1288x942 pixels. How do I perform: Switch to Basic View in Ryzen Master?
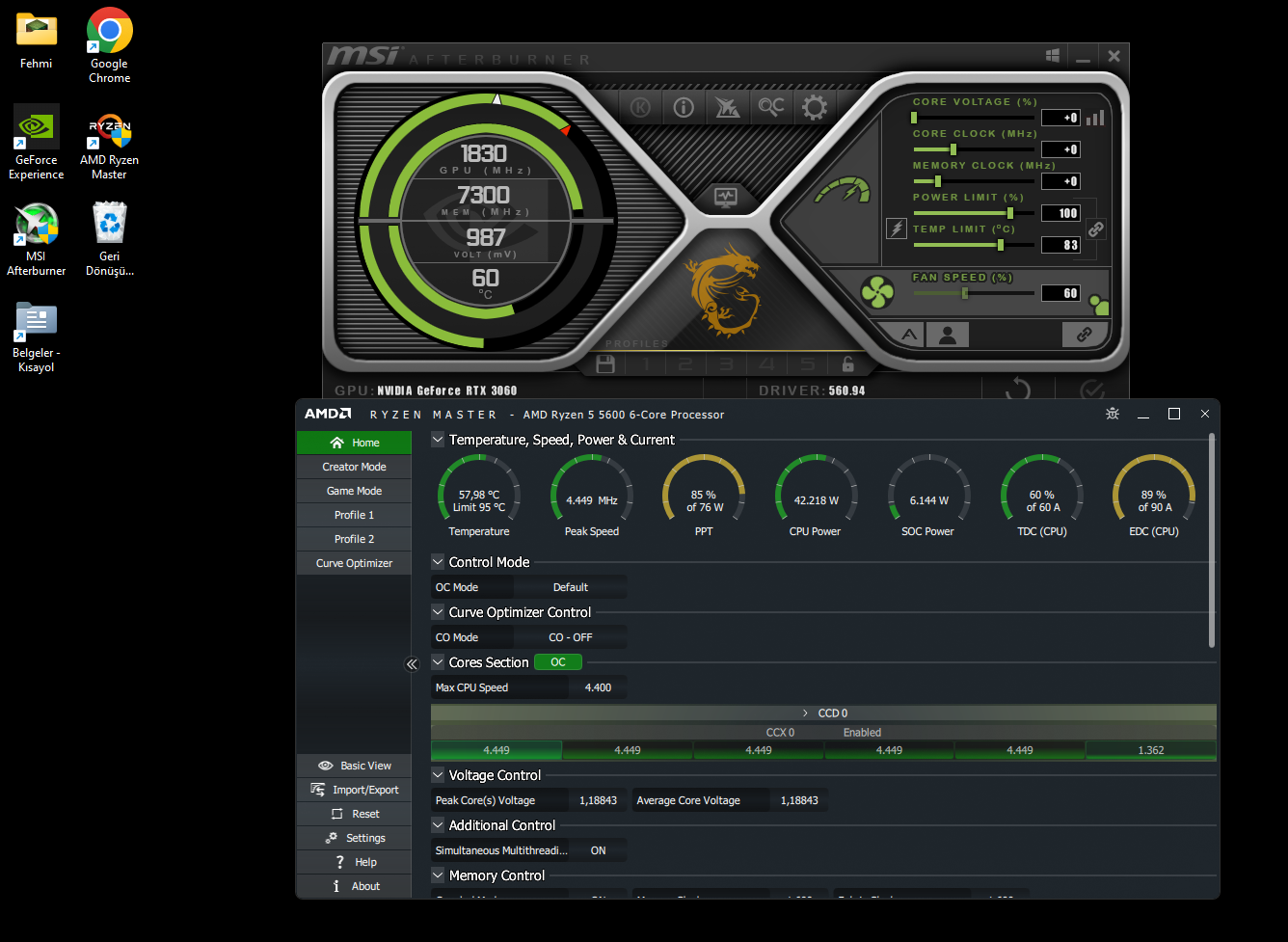pyautogui.click(x=354, y=766)
